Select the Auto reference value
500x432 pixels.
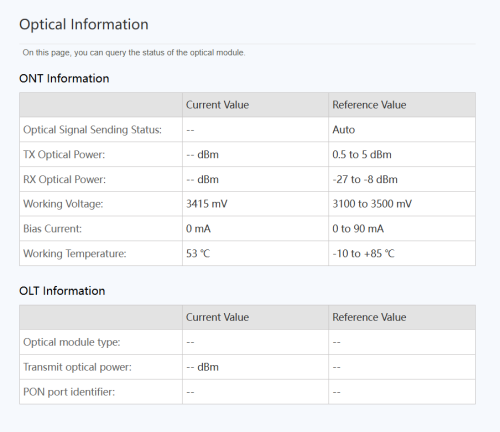[344, 130]
